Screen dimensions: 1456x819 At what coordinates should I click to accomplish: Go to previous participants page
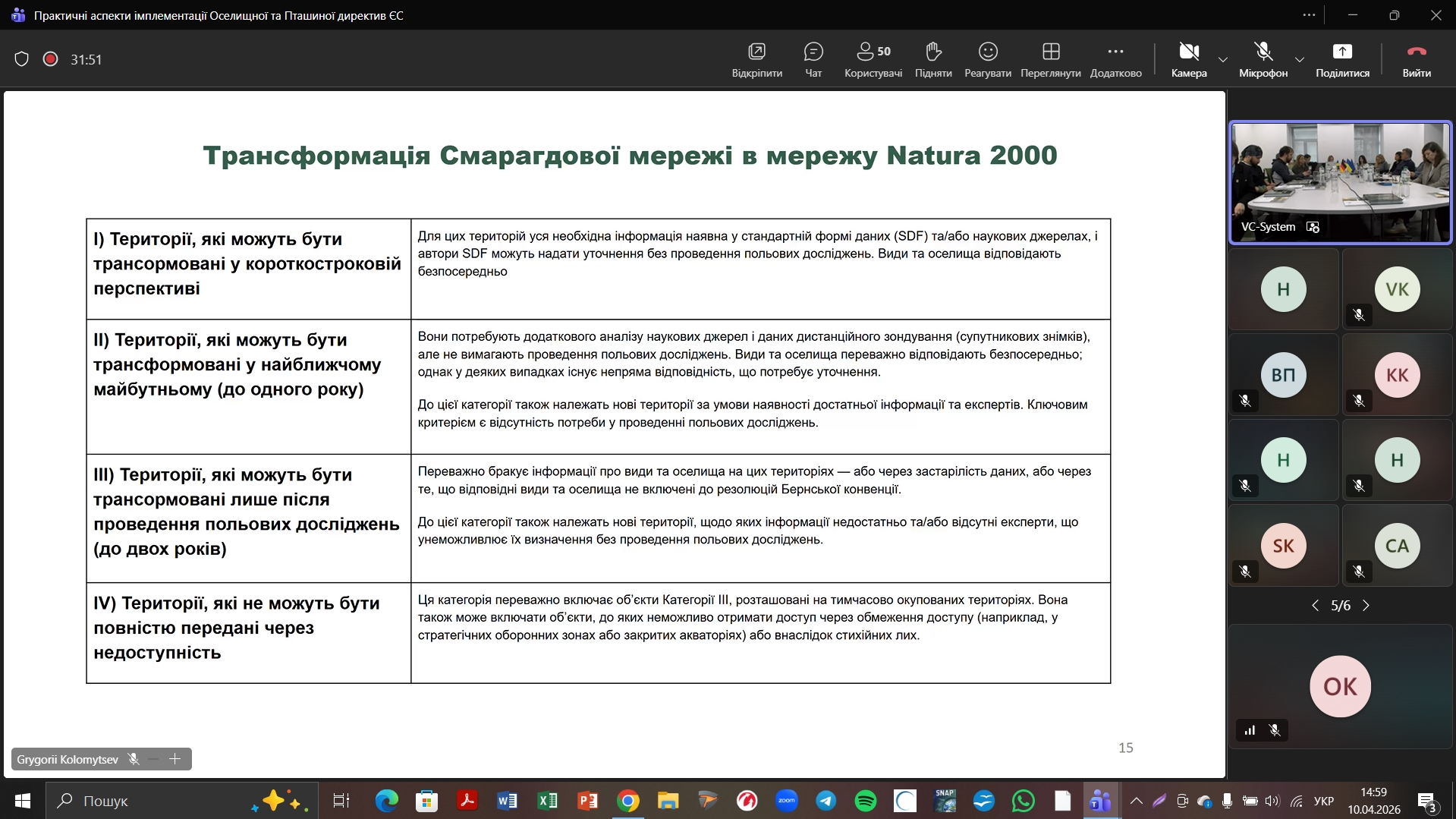tap(1315, 606)
